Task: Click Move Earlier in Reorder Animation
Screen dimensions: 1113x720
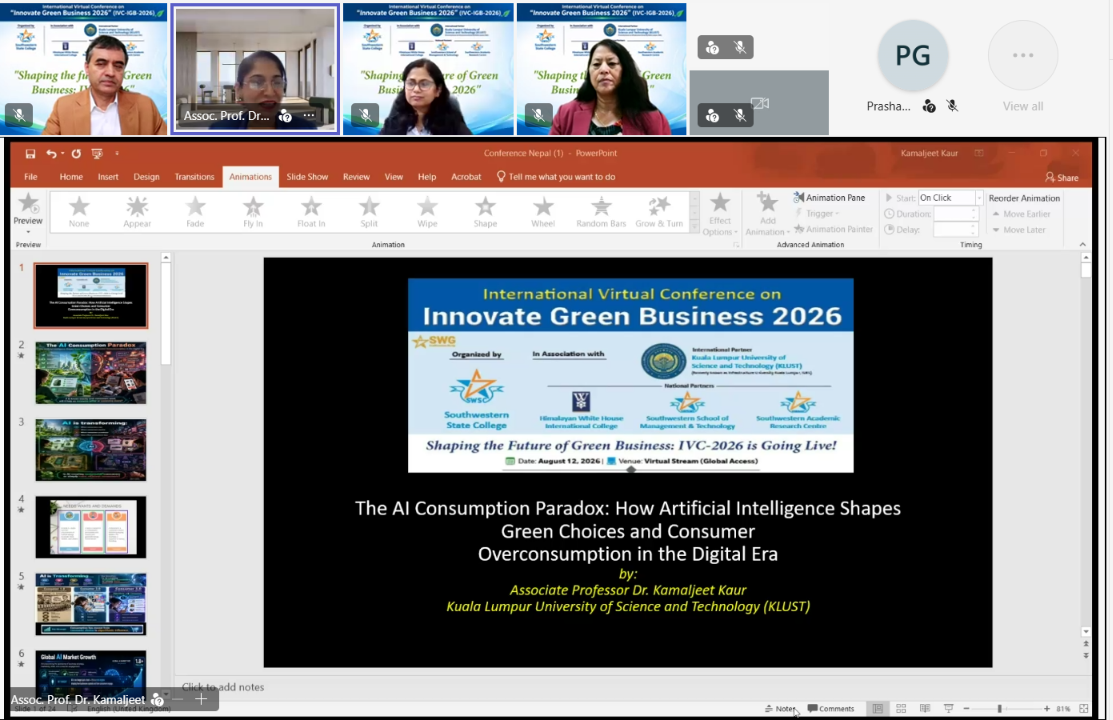Action: pyautogui.click(x=1021, y=214)
